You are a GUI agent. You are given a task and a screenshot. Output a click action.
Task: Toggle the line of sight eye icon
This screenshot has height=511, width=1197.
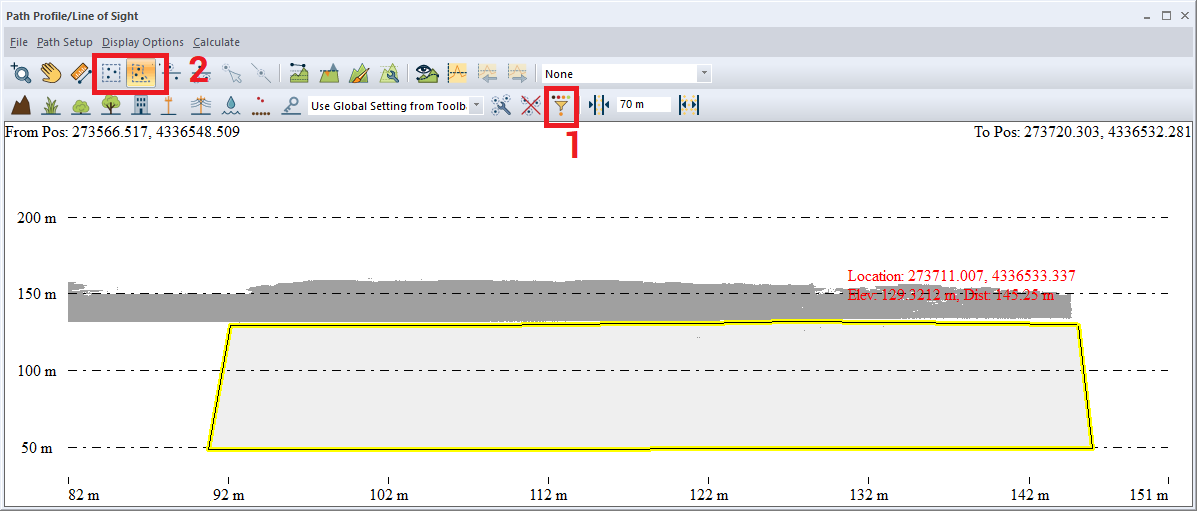tap(427, 73)
